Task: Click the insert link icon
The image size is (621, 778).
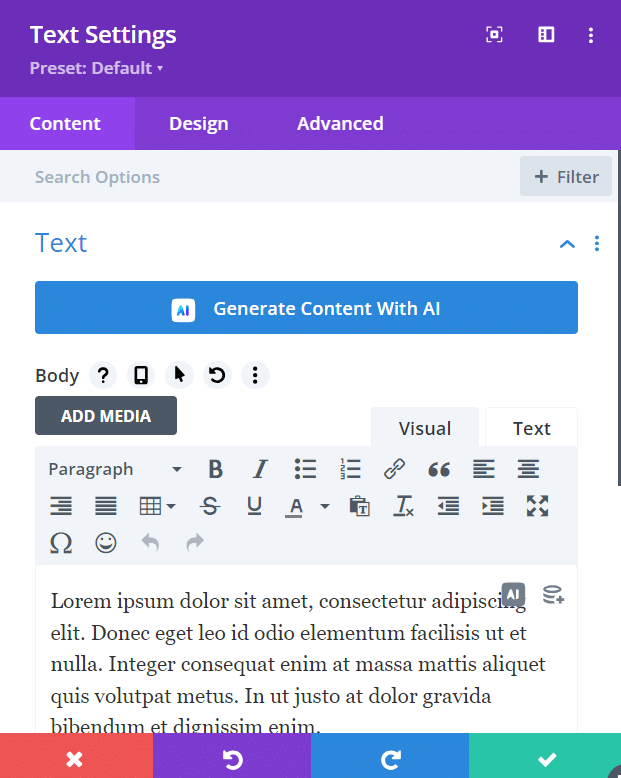Action: 394,469
